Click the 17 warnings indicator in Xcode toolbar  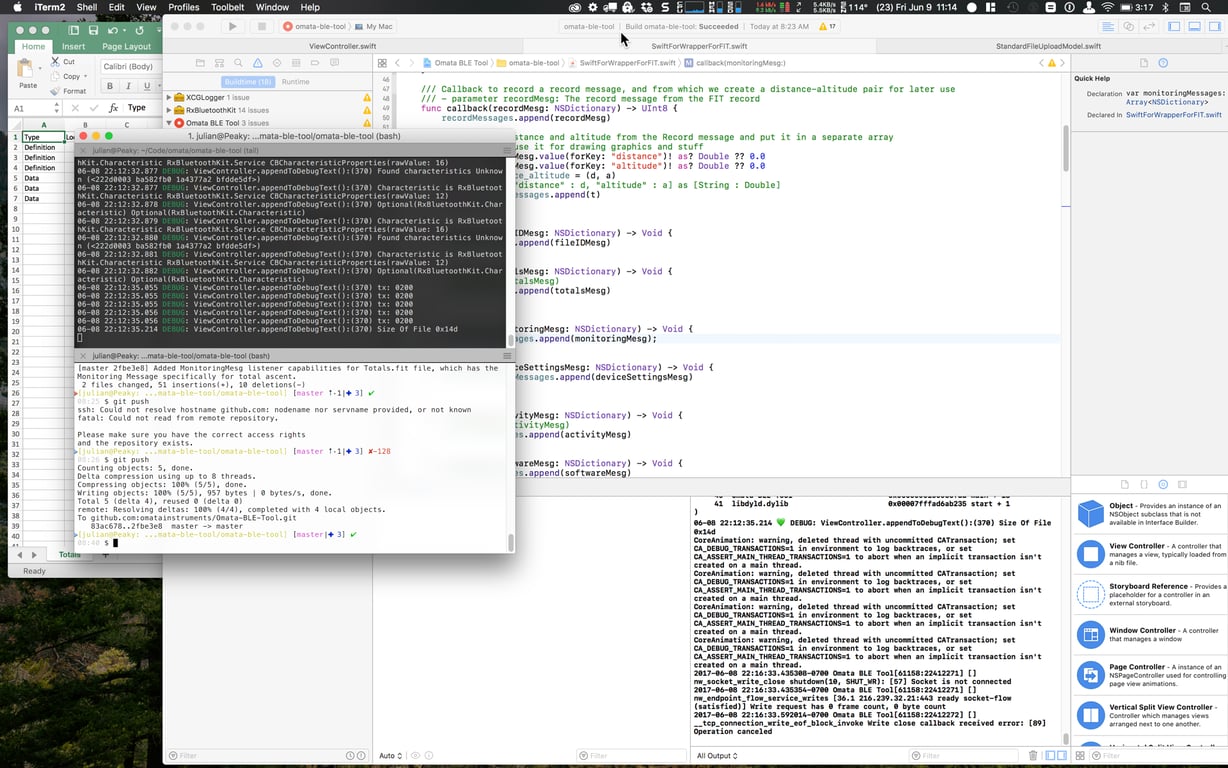click(x=828, y=26)
